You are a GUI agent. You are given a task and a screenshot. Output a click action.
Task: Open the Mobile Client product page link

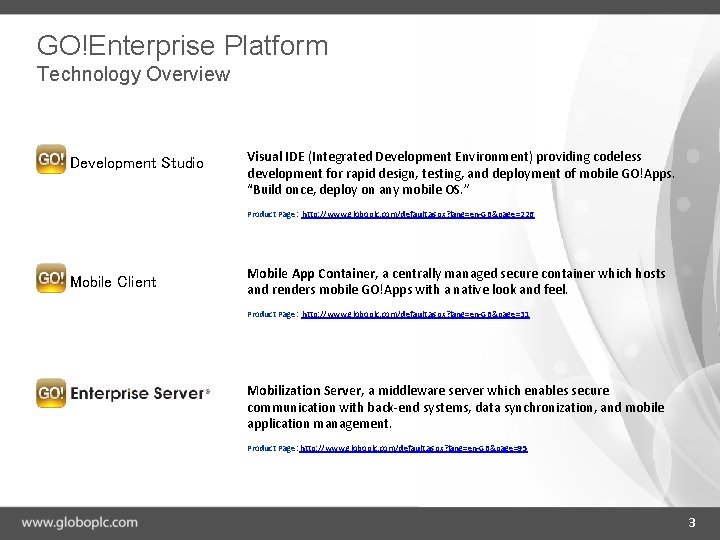coord(416,314)
